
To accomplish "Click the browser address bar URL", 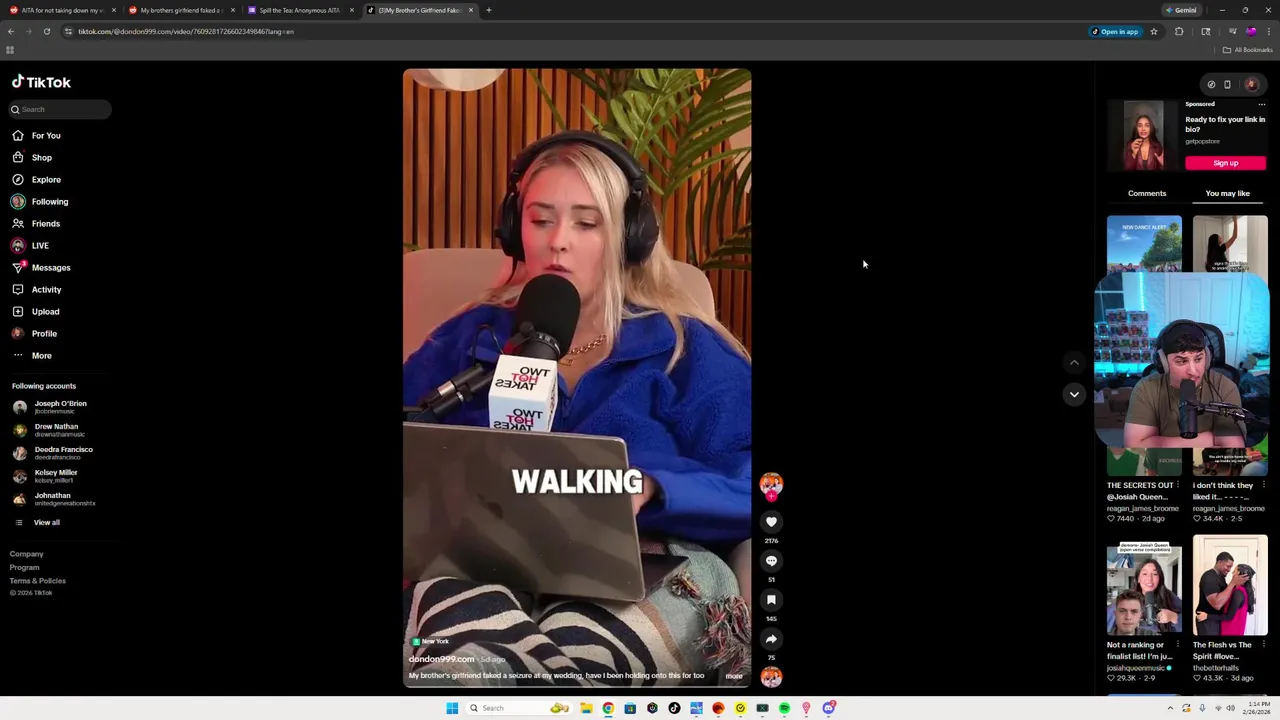I will (x=186, y=31).
